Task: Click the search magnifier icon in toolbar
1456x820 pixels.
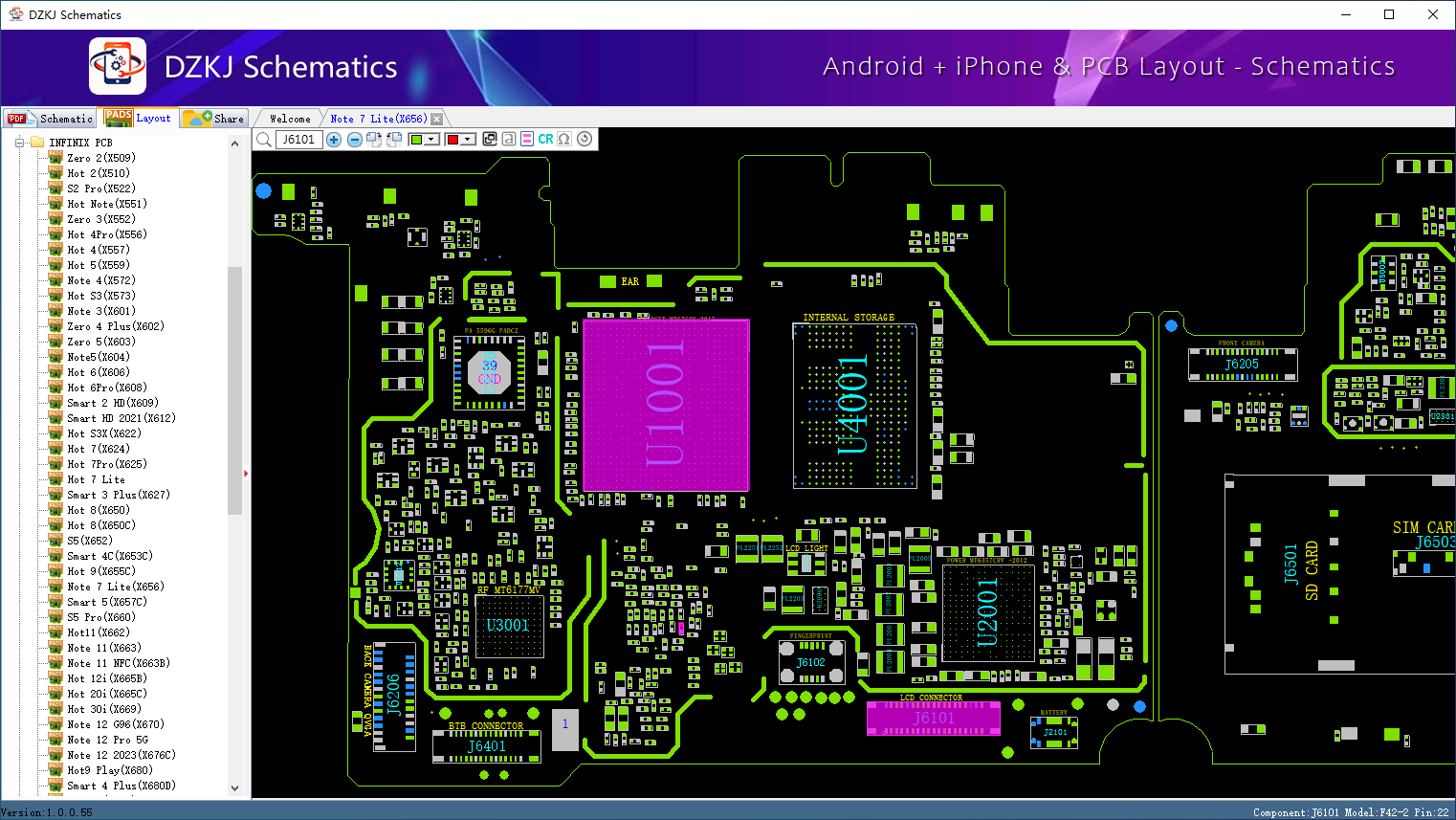Action: 264,140
